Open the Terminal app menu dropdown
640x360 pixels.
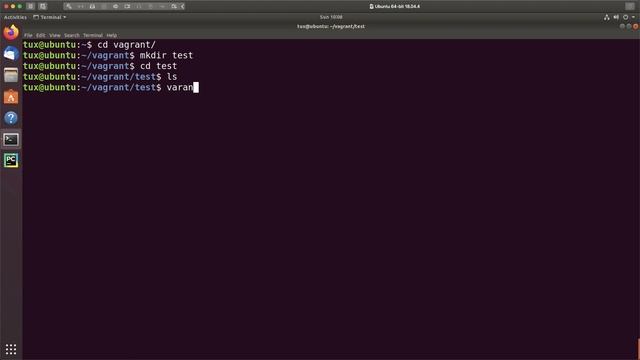[x=50, y=17]
